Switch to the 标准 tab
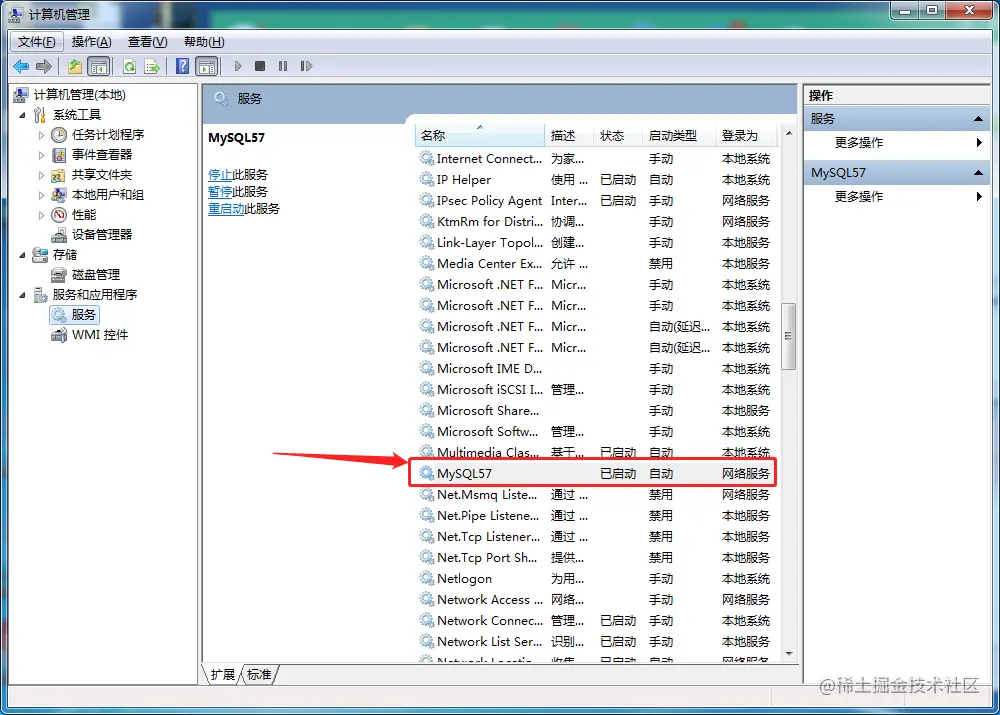 258,674
